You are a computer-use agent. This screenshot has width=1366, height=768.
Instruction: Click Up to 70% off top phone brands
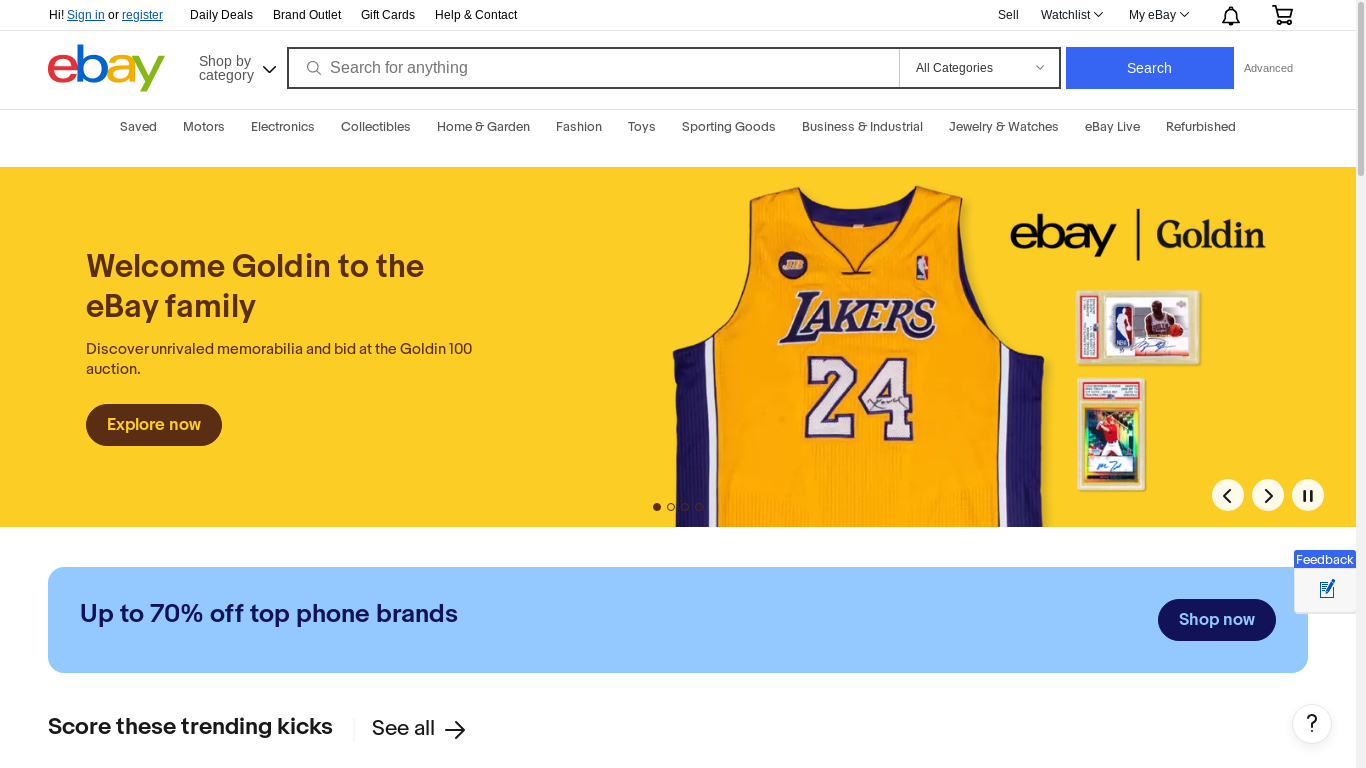tap(269, 614)
